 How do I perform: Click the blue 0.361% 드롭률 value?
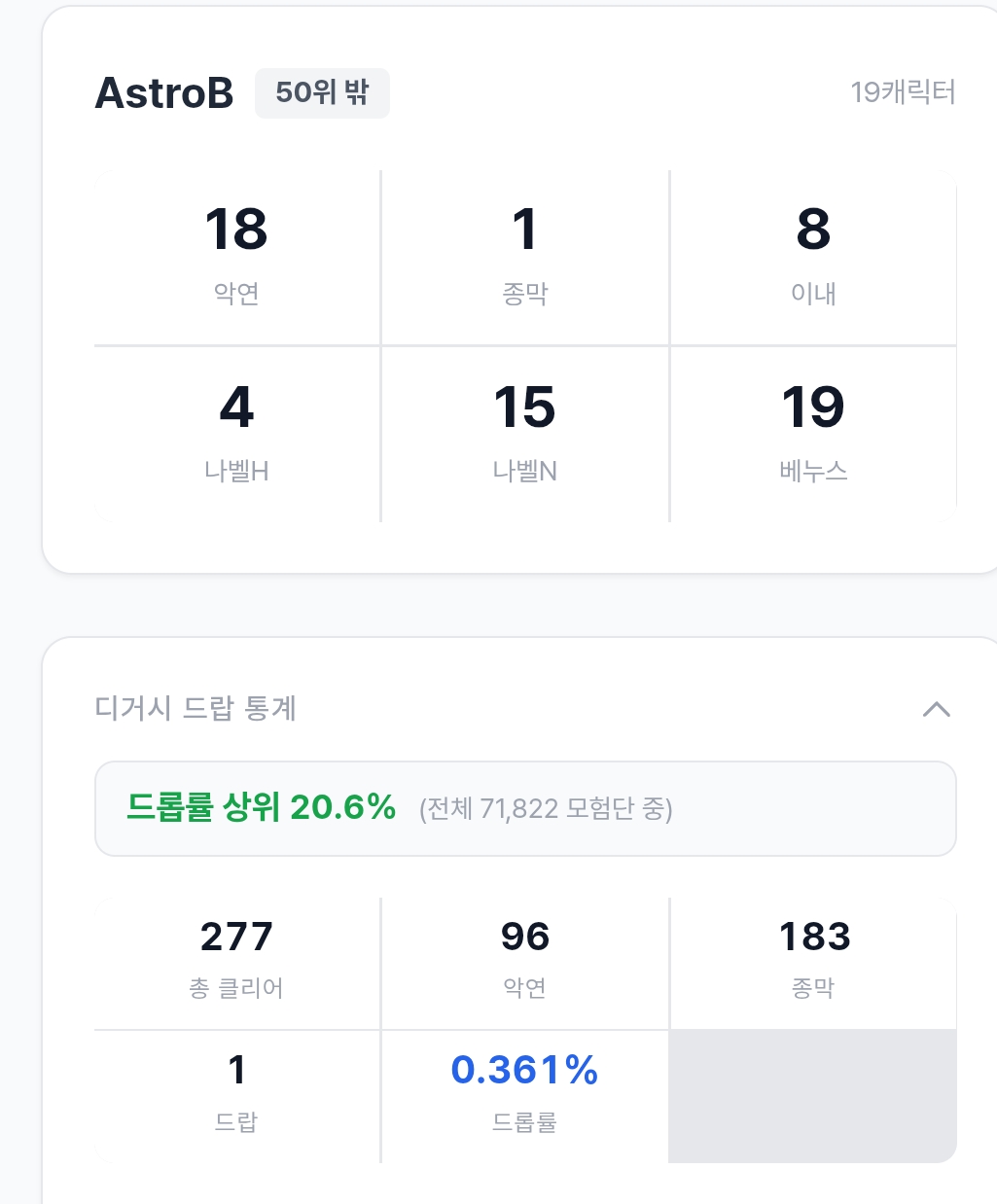524,1070
